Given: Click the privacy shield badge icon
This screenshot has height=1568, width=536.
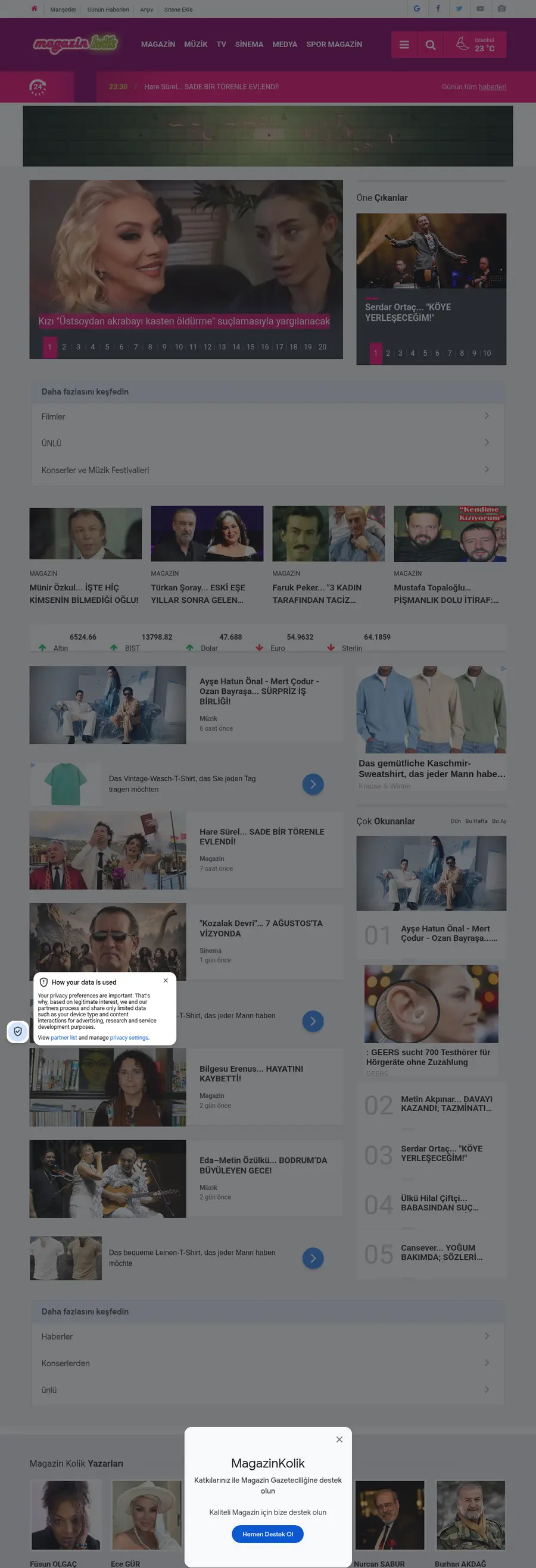Looking at the screenshot, I should (18, 1031).
